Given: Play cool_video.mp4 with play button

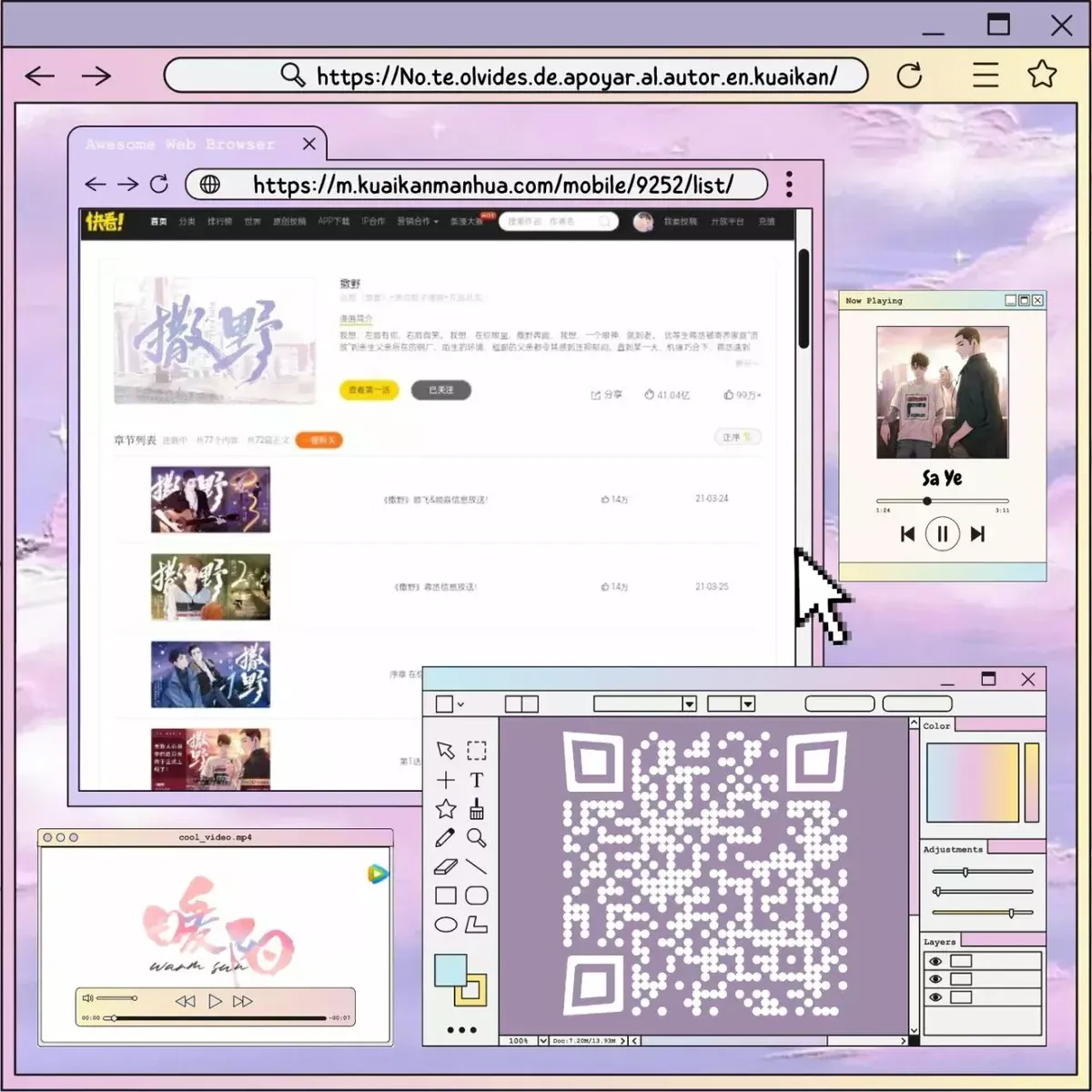Looking at the screenshot, I should (215, 1001).
